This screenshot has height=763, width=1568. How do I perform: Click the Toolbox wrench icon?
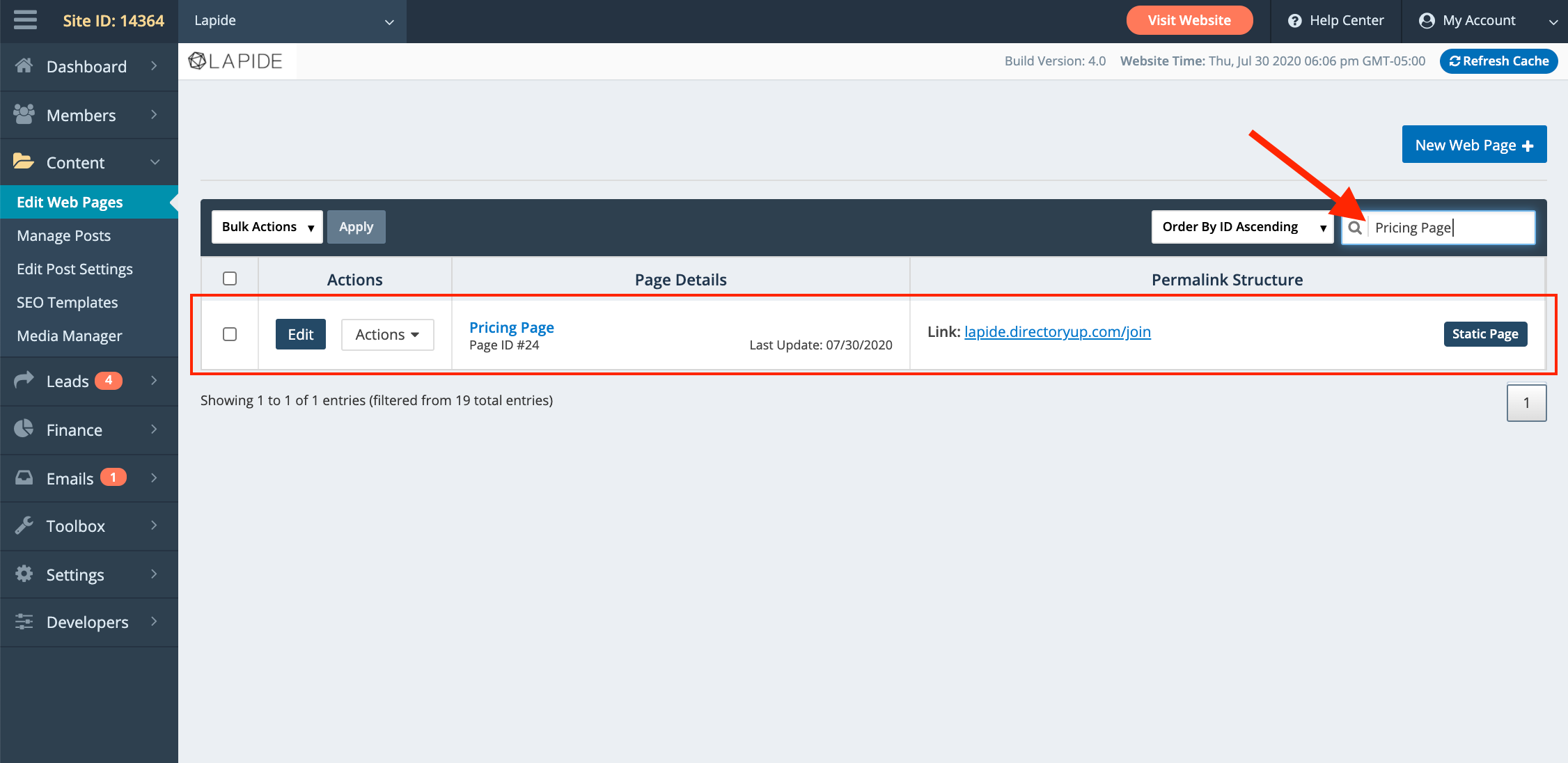[24, 526]
